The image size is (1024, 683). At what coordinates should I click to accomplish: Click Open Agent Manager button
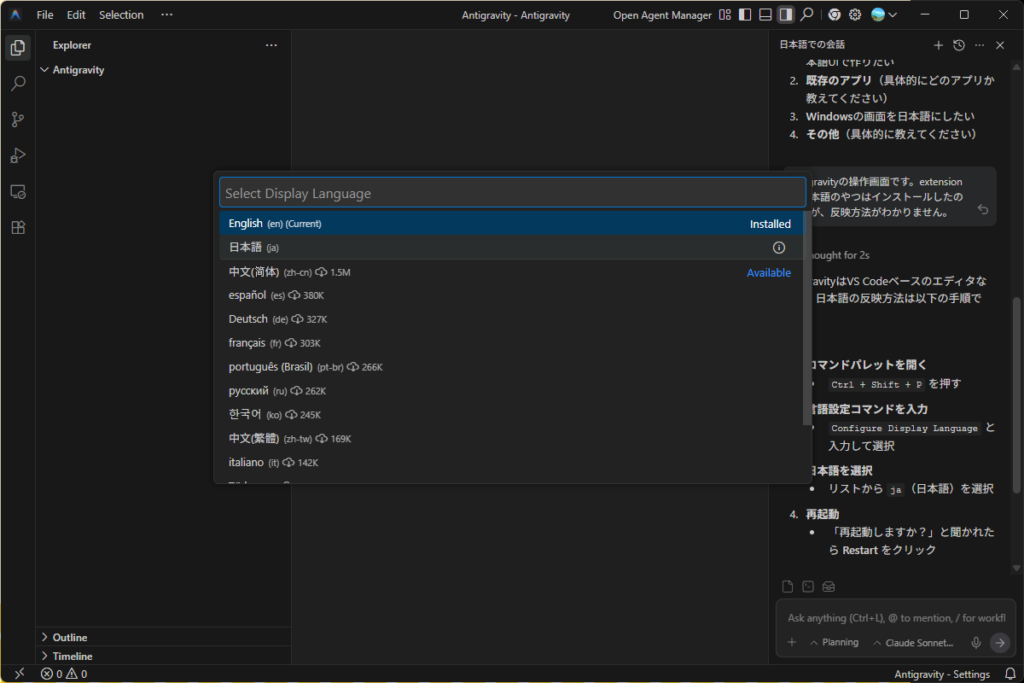click(x=662, y=15)
